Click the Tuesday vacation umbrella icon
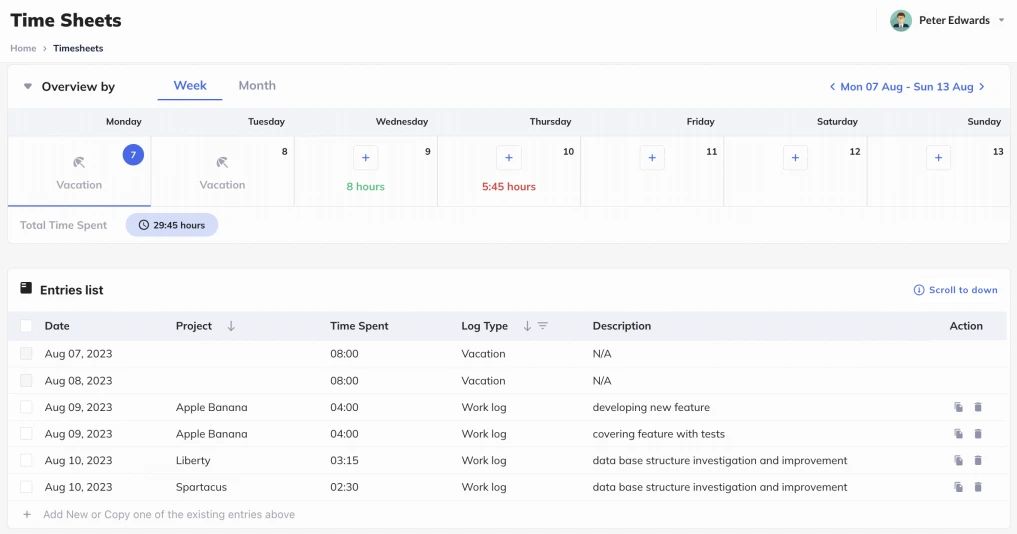This screenshot has width=1017, height=534. click(x=222, y=162)
